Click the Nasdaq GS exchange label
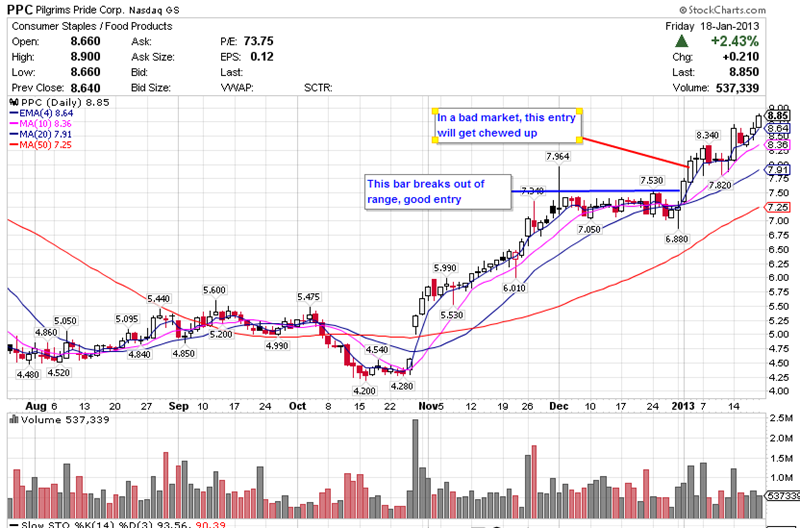800x528 pixels. click(x=155, y=10)
